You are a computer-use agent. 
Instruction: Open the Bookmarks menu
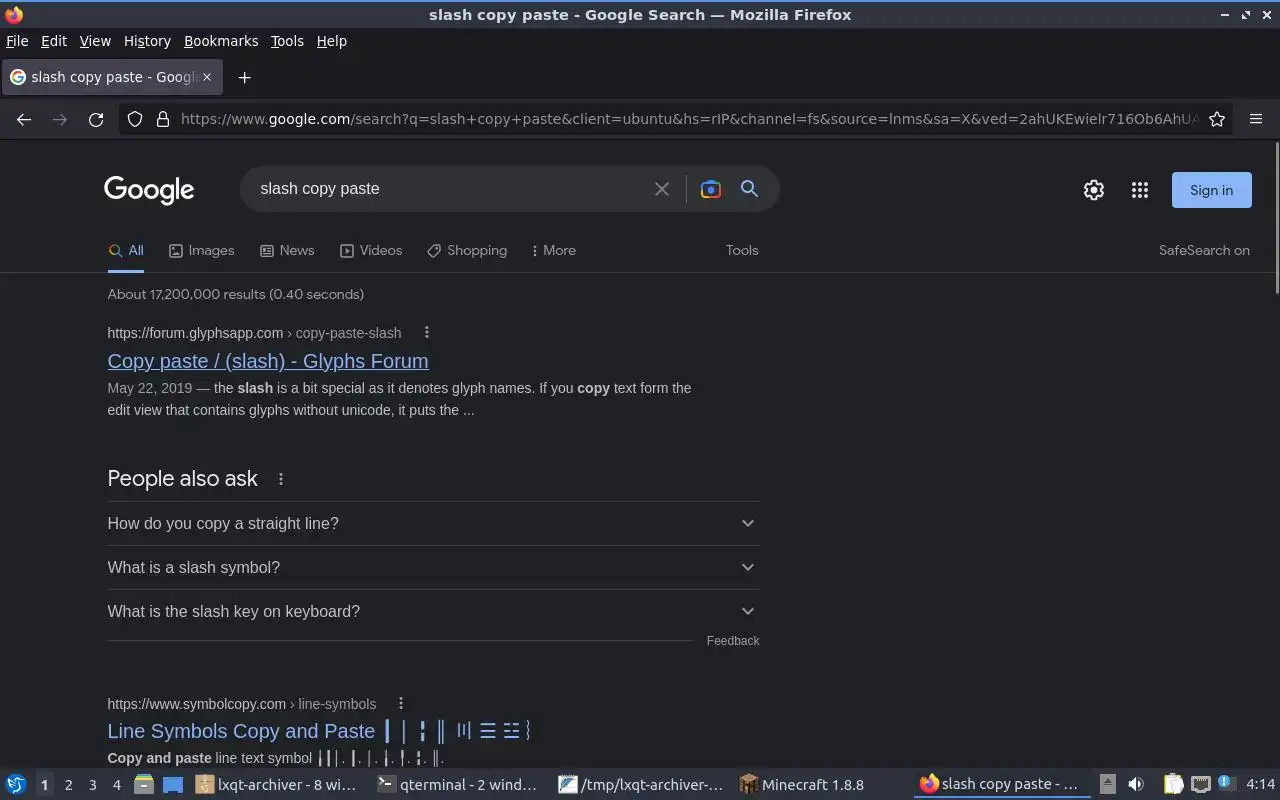[221, 41]
